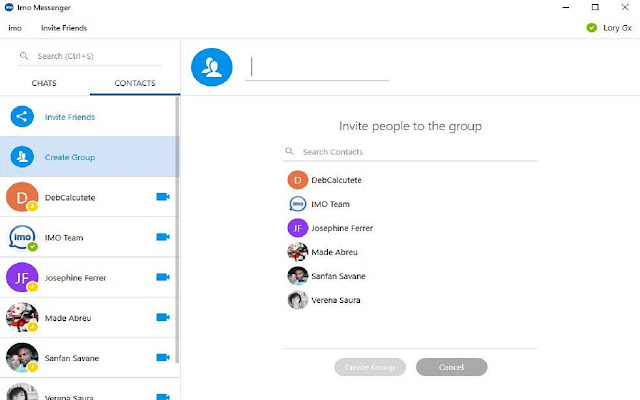Click IMO Team logo avatar in sidebar
Image resolution: width=640 pixels, height=400 pixels.
click(x=22, y=237)
